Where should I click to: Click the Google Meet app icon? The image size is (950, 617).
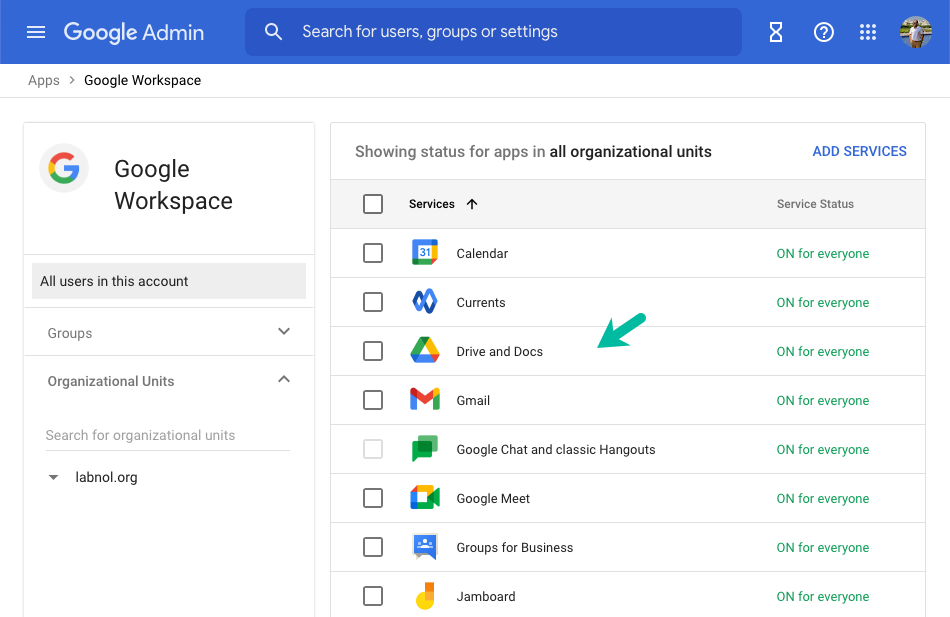pos(425,498)
